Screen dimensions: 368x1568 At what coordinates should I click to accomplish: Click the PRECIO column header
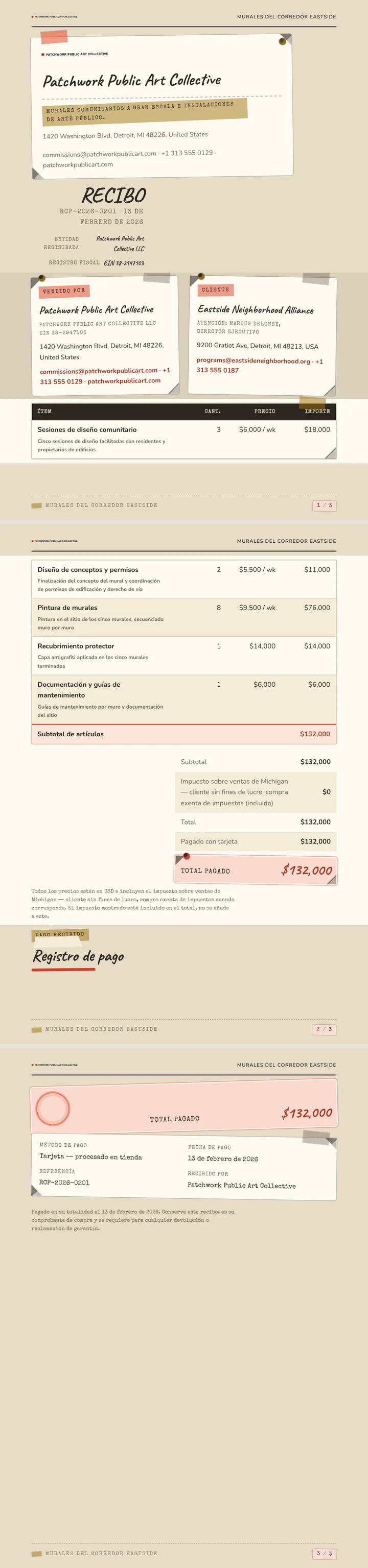pyautogui.click(x=264, y=412)
